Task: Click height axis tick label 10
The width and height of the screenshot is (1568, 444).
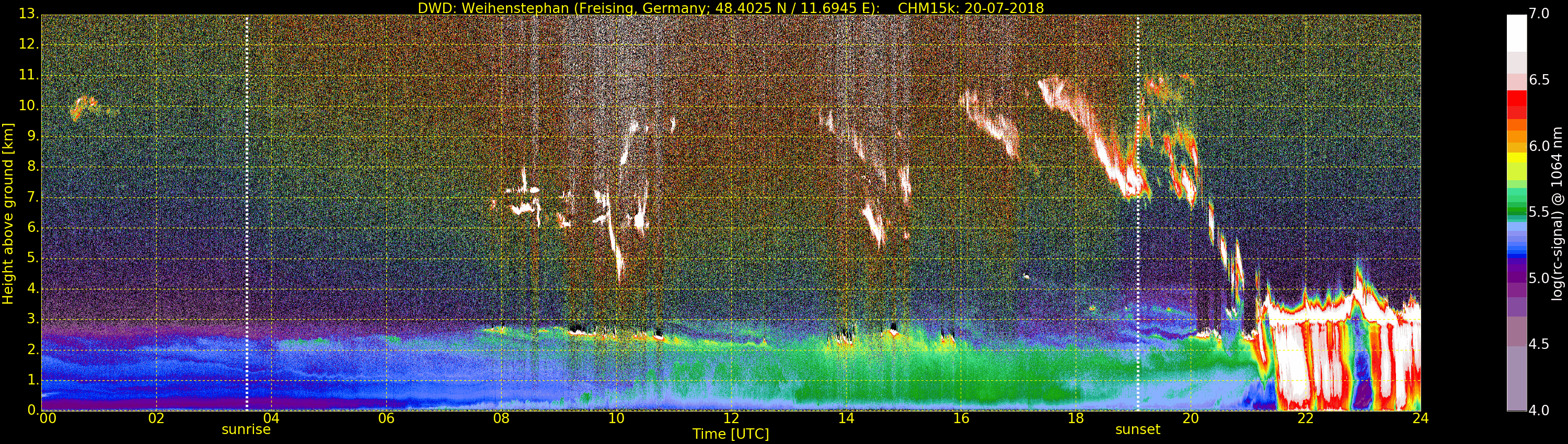Action: 28,105
